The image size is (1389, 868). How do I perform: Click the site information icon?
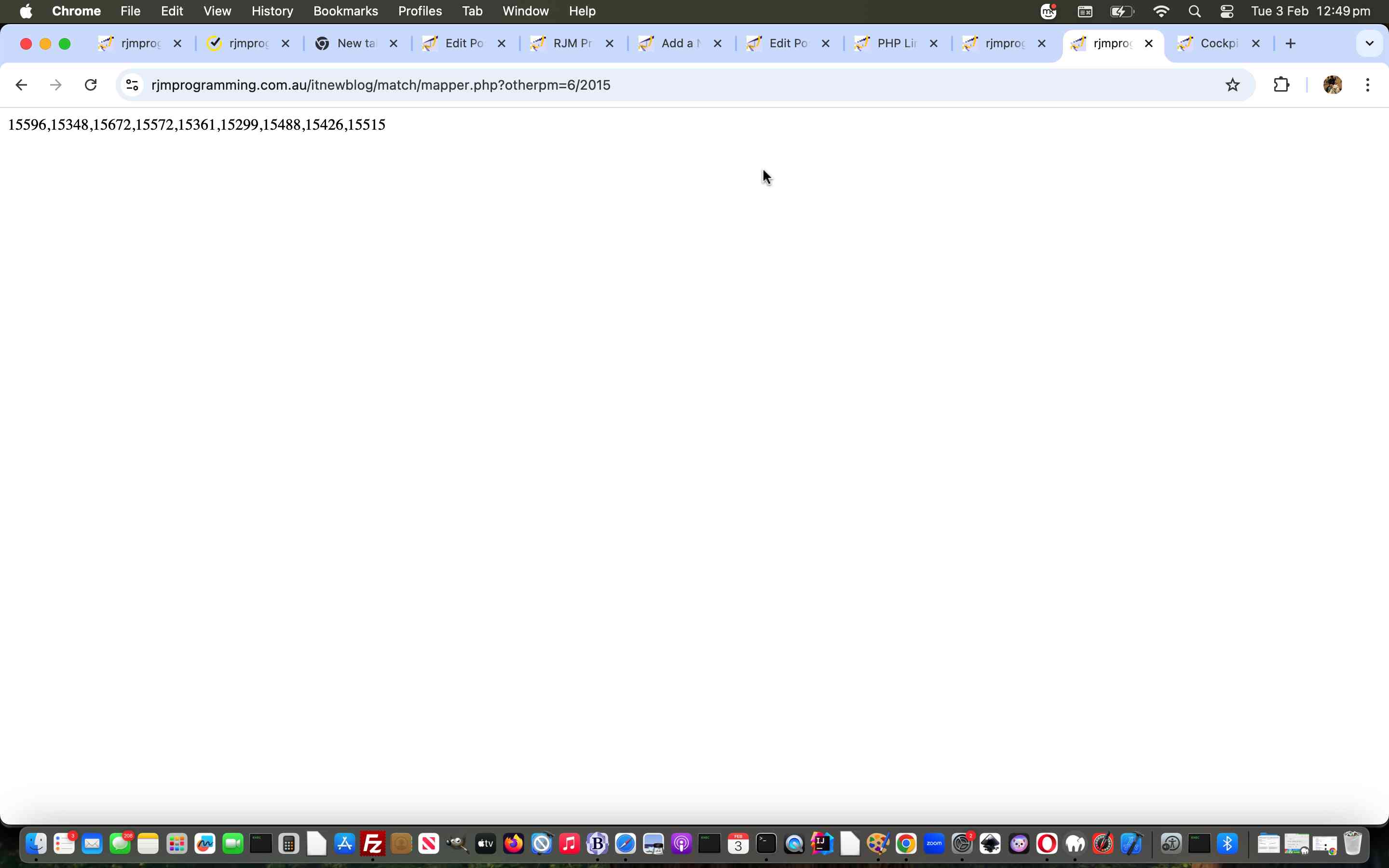point(132,85)
